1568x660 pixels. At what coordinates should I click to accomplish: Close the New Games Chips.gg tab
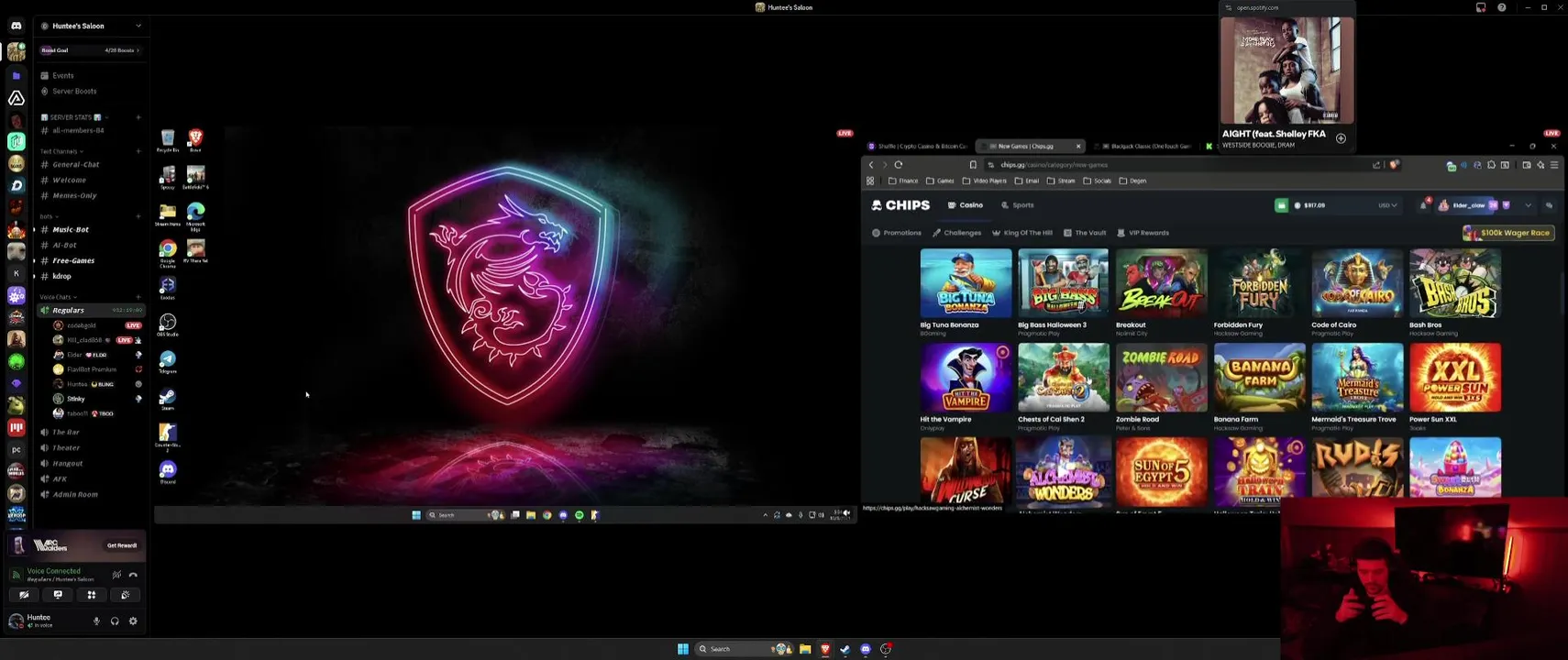1078,146
